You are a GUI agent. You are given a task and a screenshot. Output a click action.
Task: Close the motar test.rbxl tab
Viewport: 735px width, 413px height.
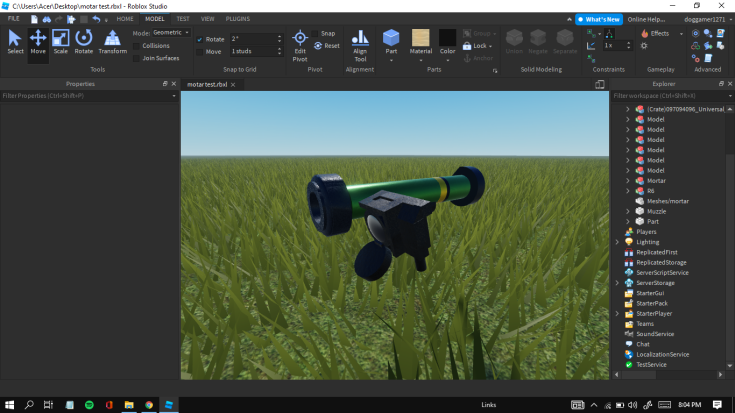click(x=233, y=85)
